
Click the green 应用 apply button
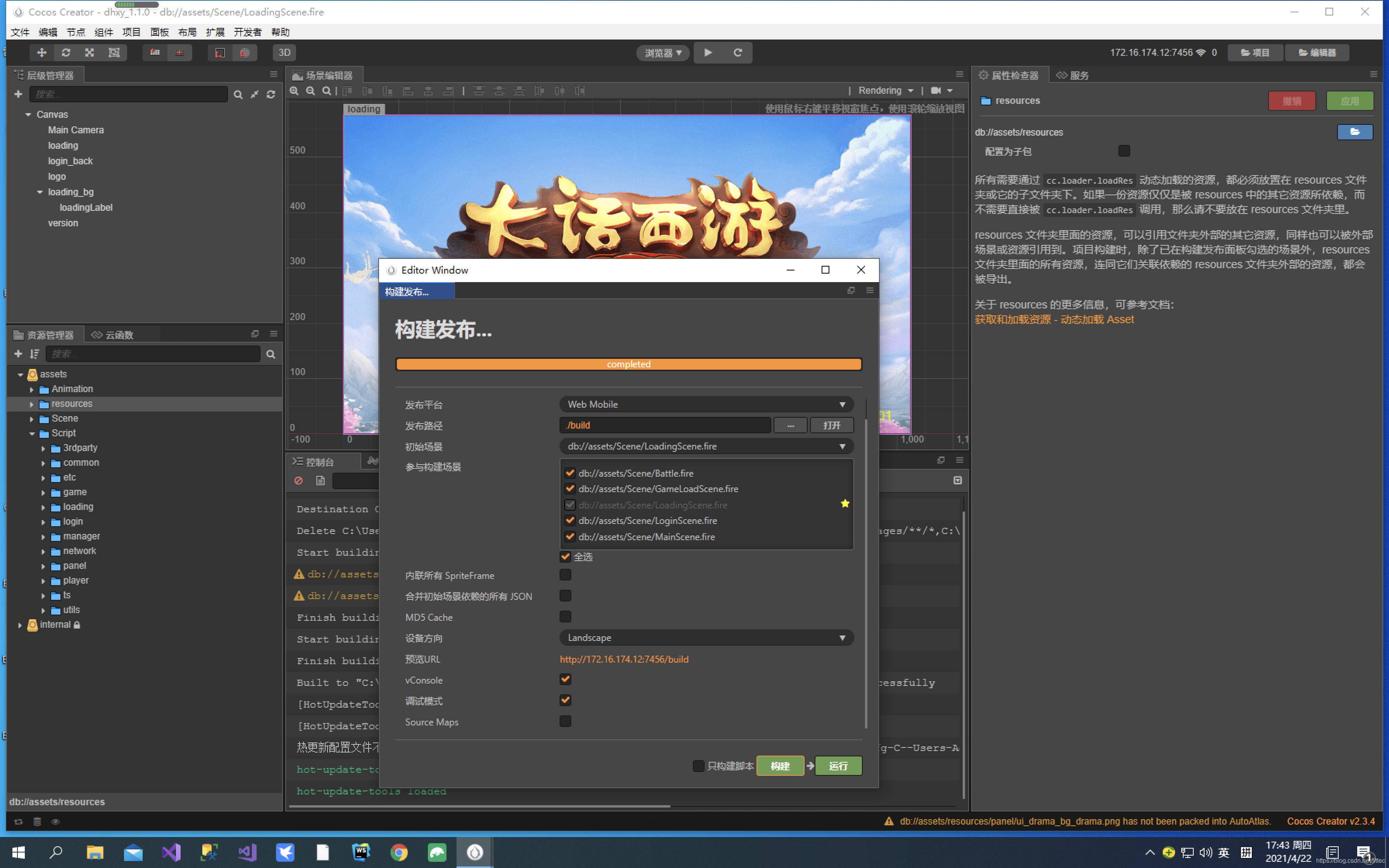[x=1350, y=101]
